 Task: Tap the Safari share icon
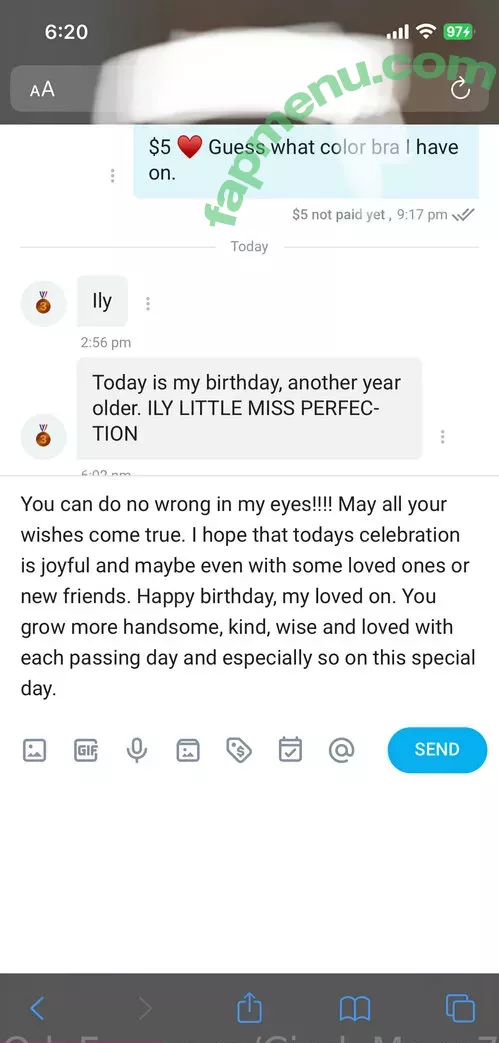click(250, 1007)
